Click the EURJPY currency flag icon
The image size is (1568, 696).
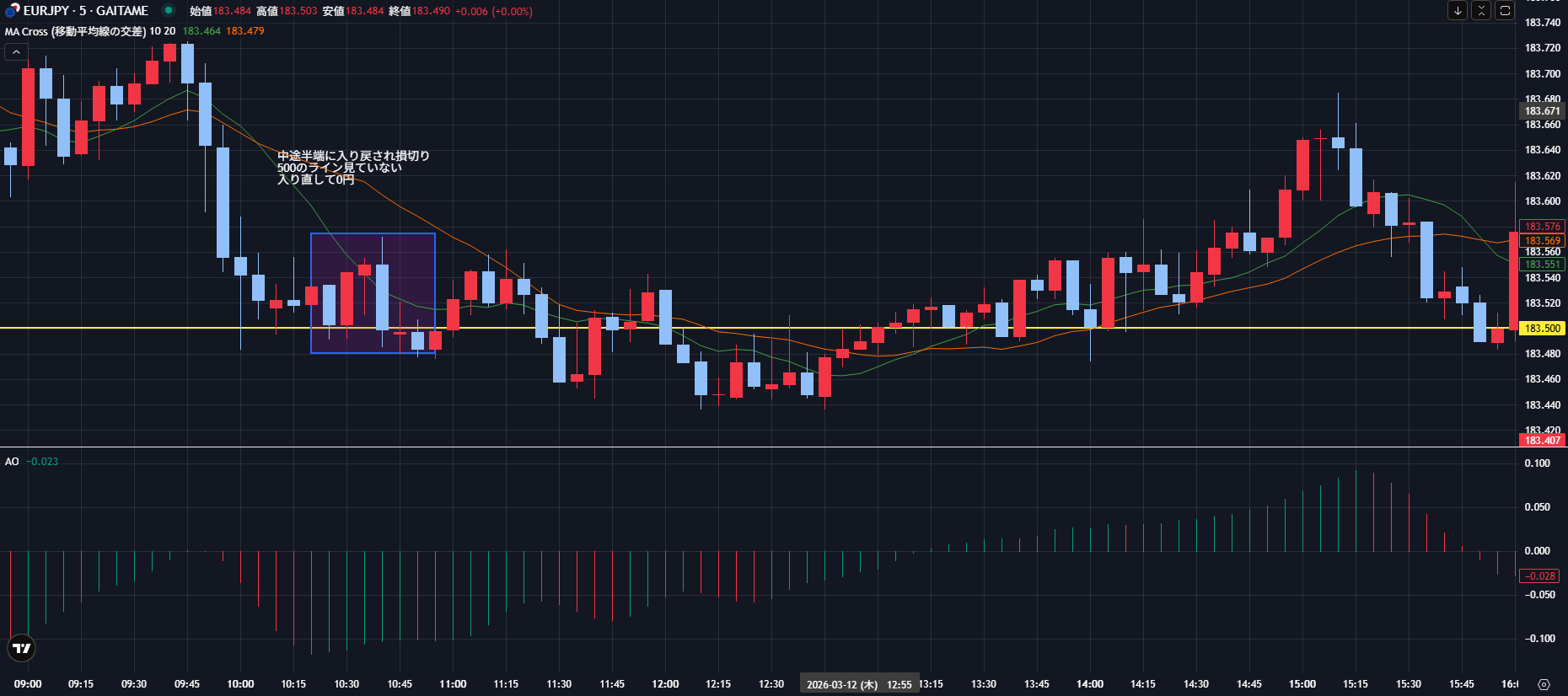click(x=12, y=11)
